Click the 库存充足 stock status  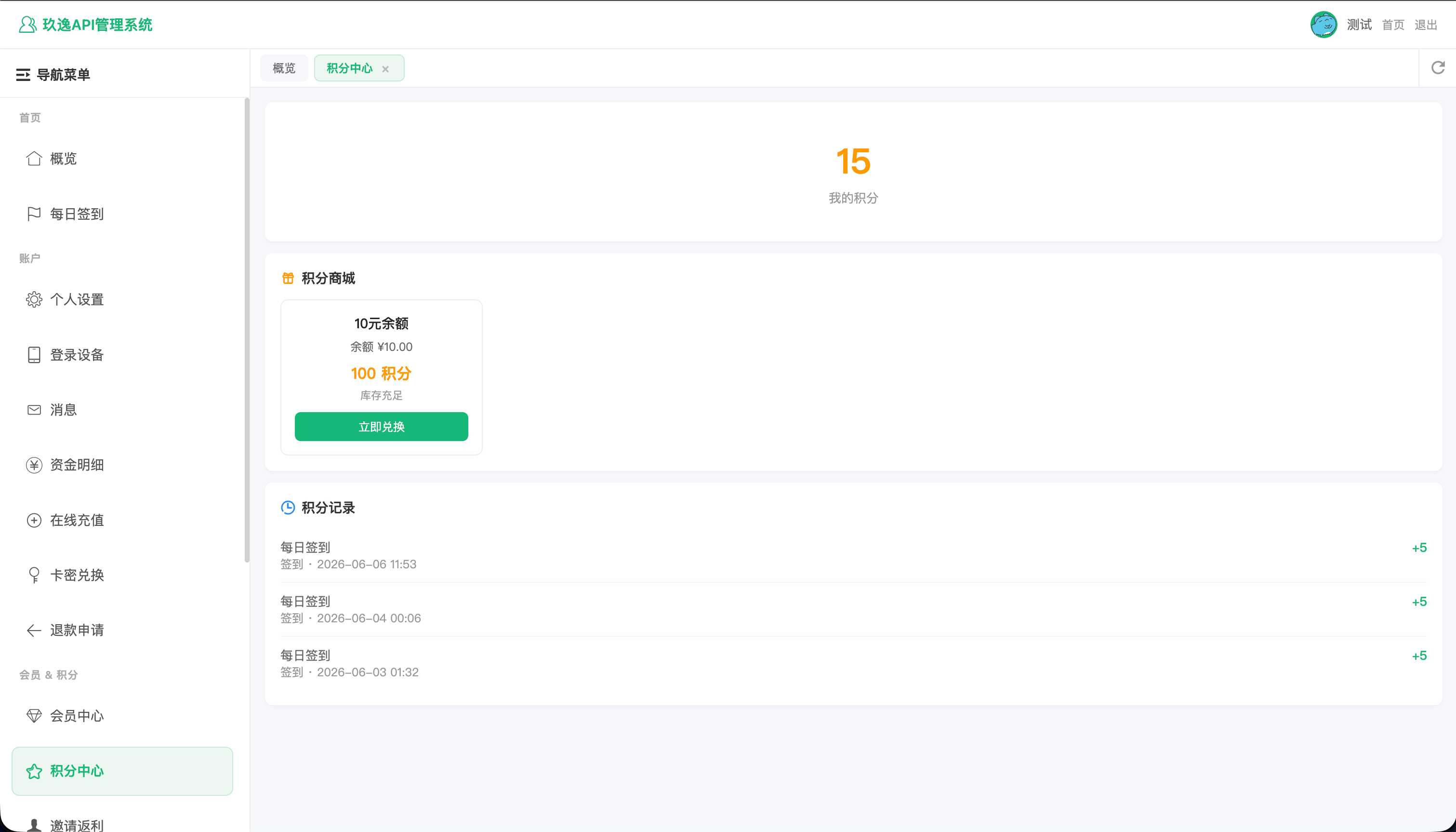[382, 395]
